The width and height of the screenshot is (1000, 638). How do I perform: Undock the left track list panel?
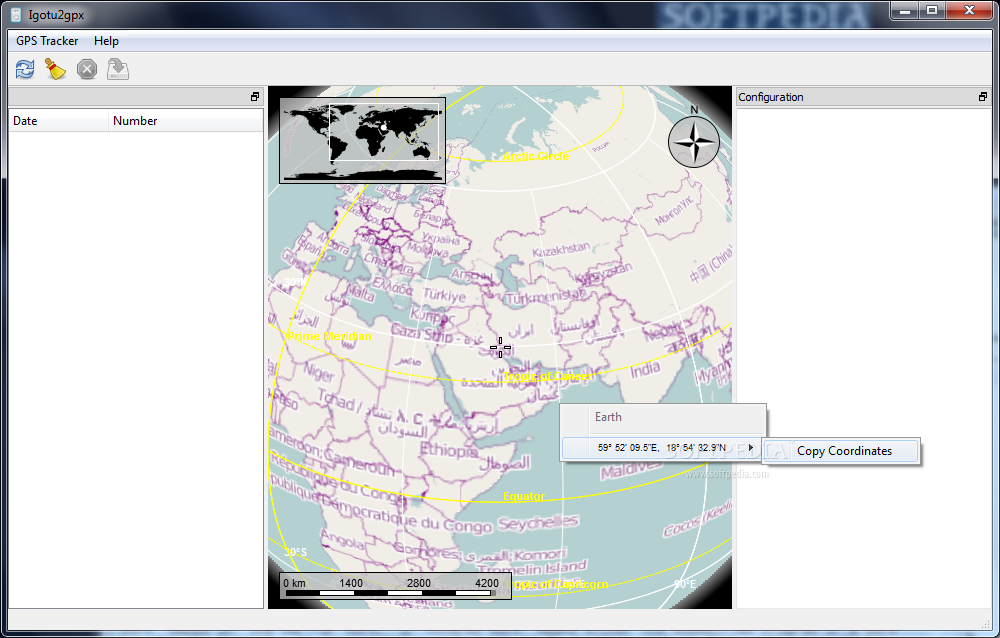[x=255, y=97]
